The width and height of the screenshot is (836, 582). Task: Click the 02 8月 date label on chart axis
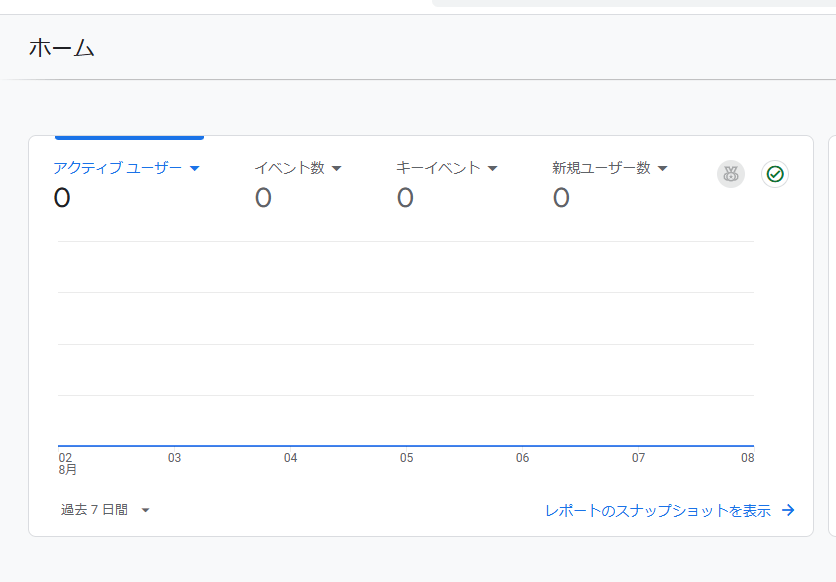click(66, 463)
